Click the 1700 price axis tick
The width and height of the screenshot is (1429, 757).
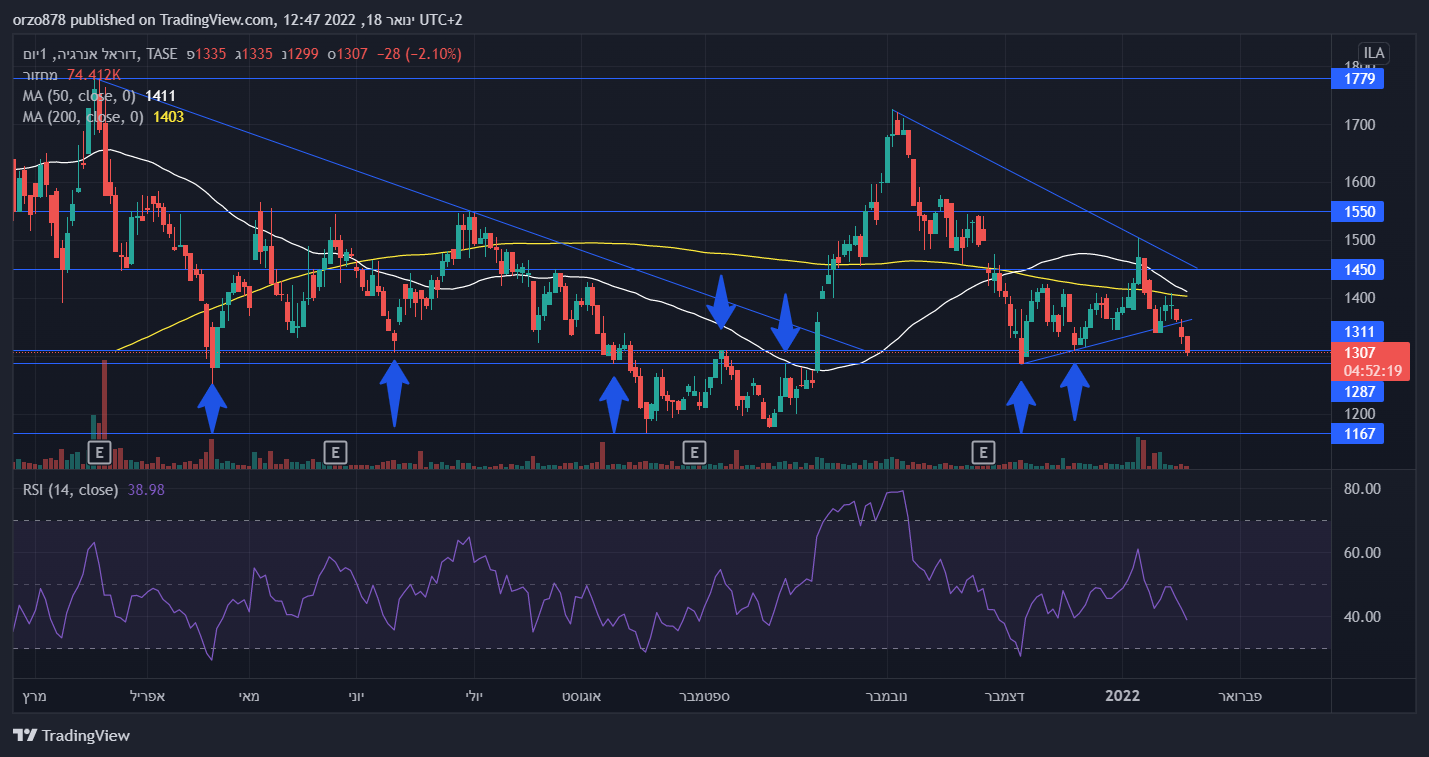pos(1358,125)
